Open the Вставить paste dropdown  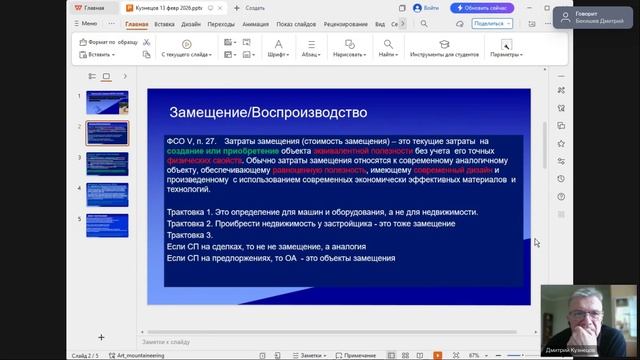[x=97, y=54]
